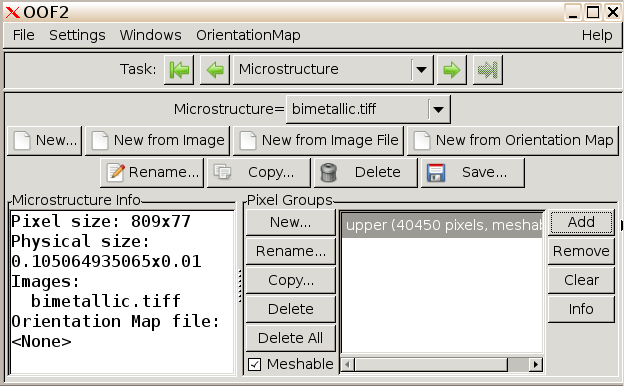Click the '<None>' orientation map file value
This screenshot has width=624, height=386.
41,341
